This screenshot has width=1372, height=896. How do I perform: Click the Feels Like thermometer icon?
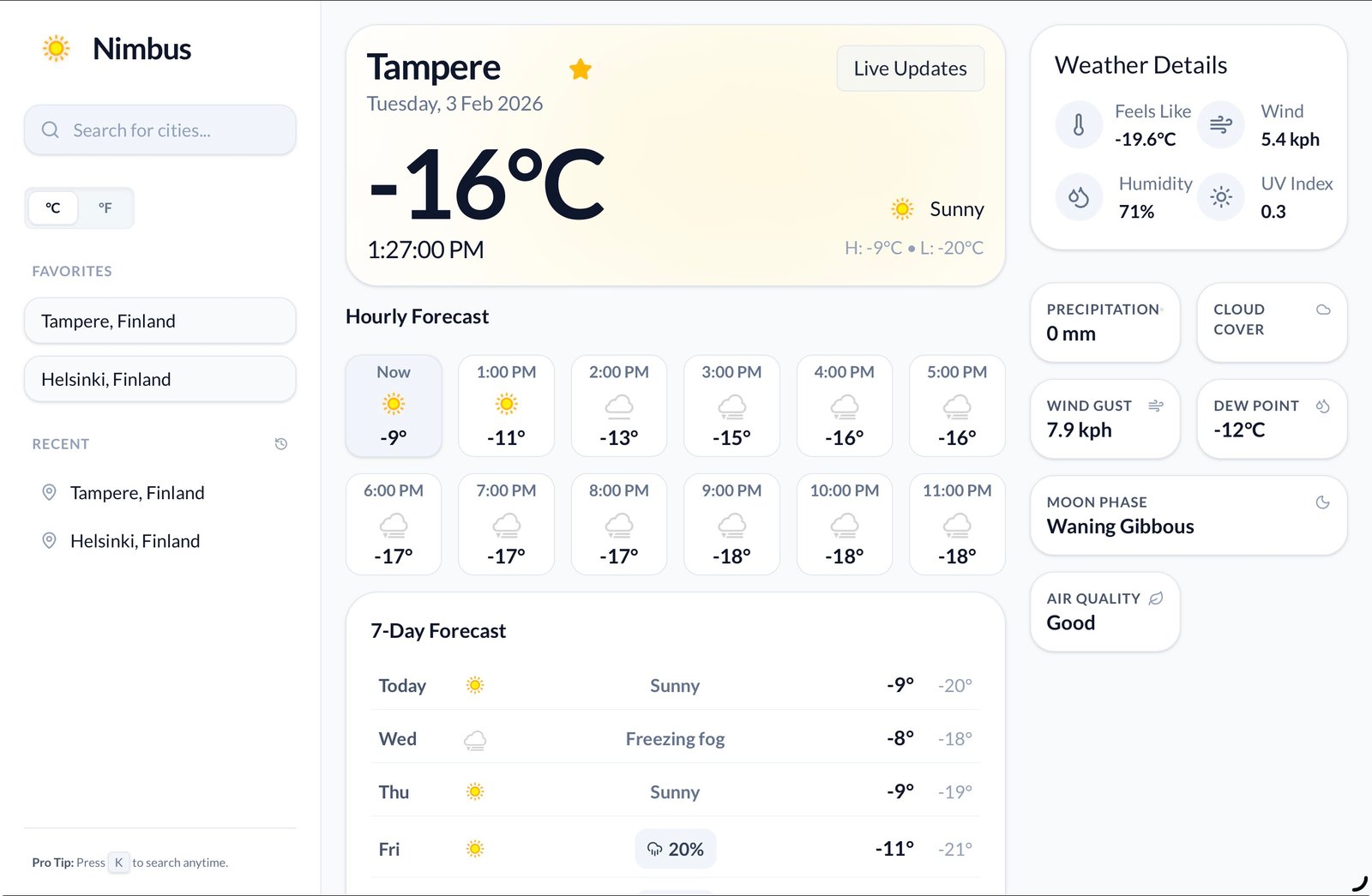(x=1079, y=124)
